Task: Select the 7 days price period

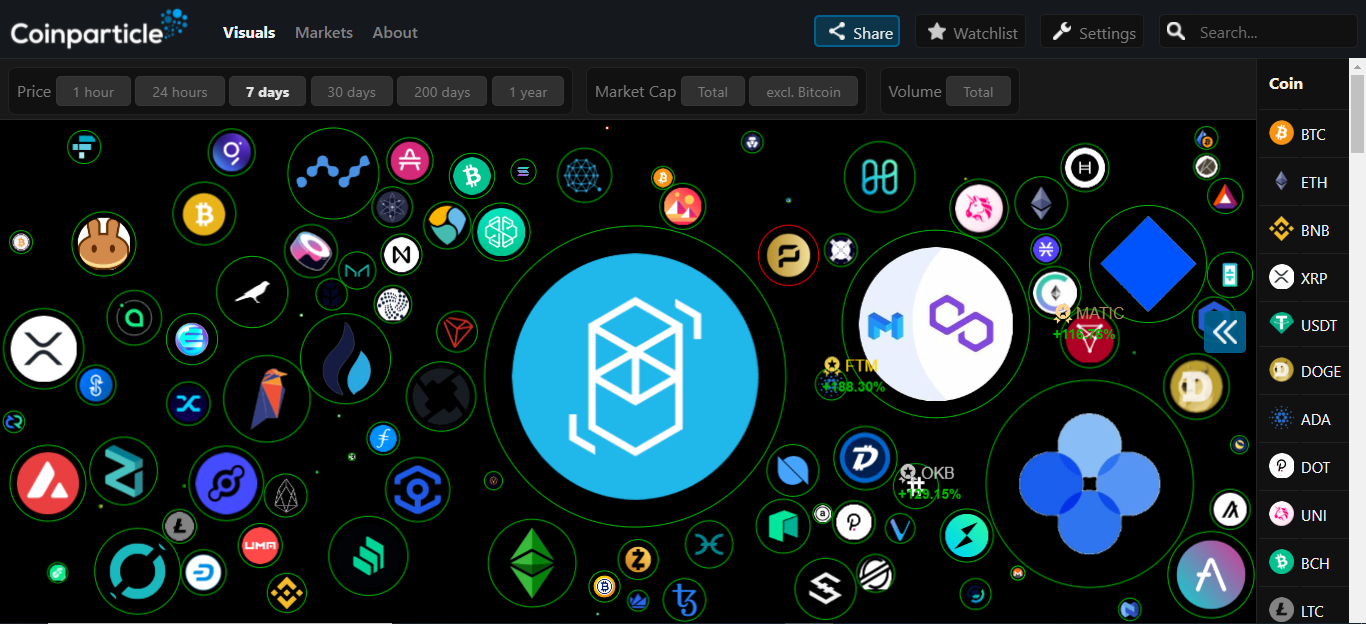Action: [x=268, y=92]
